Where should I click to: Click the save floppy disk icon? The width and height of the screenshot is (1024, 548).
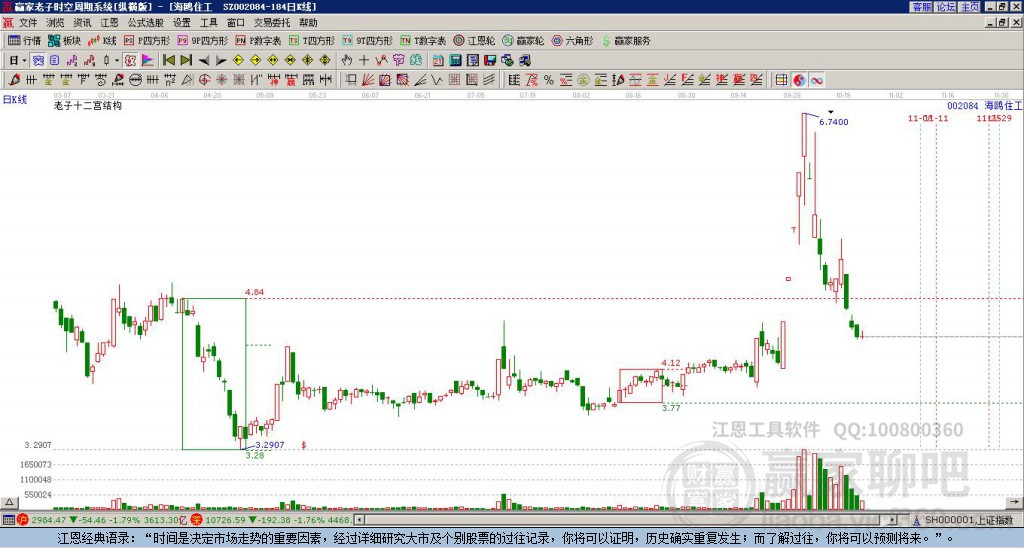point(490,61)
